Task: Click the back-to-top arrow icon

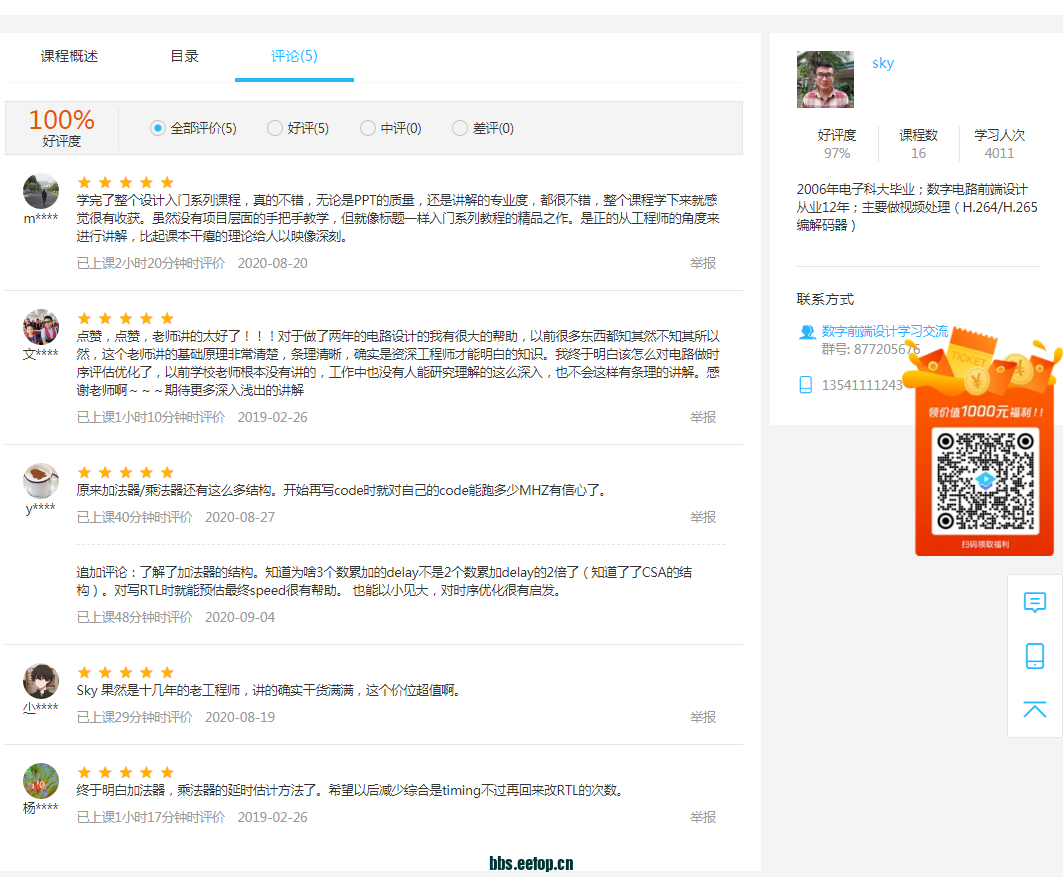Action: coord(1035,709)
